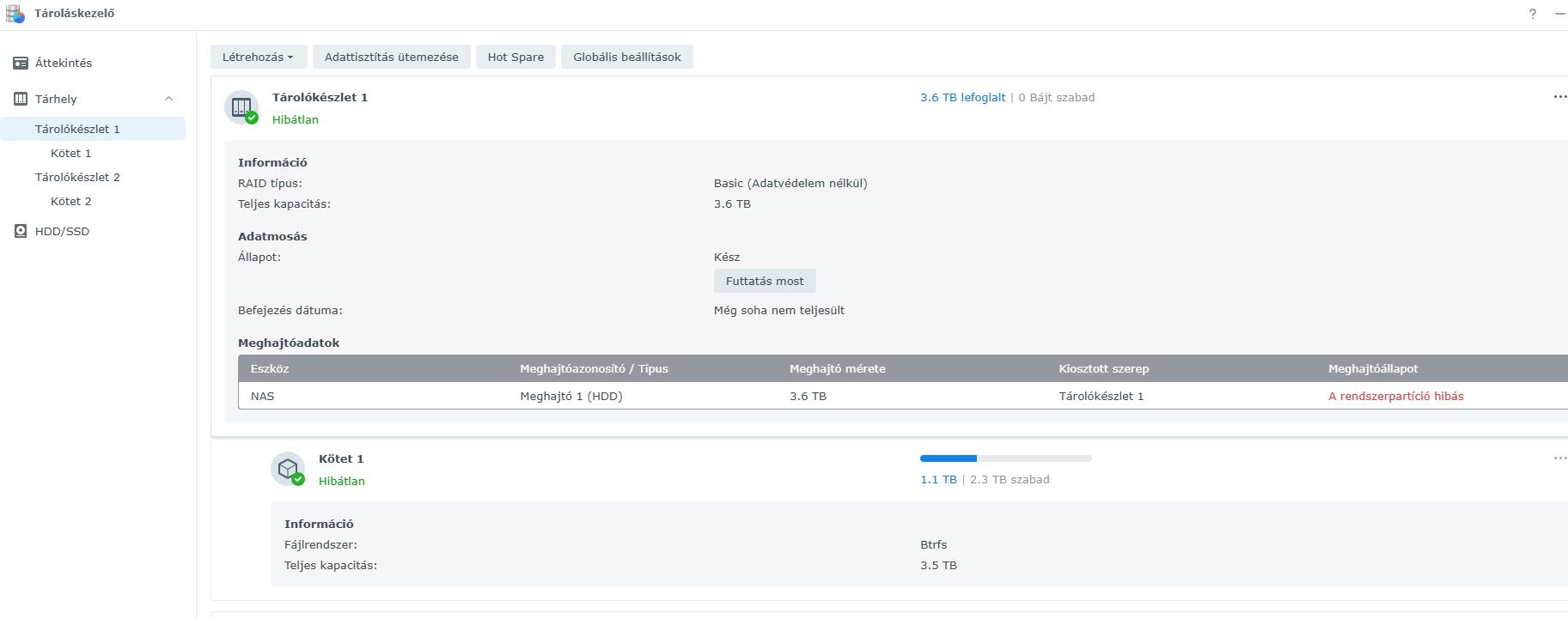Click Adattisztítás ütemezése button

(x=392, y=58)
